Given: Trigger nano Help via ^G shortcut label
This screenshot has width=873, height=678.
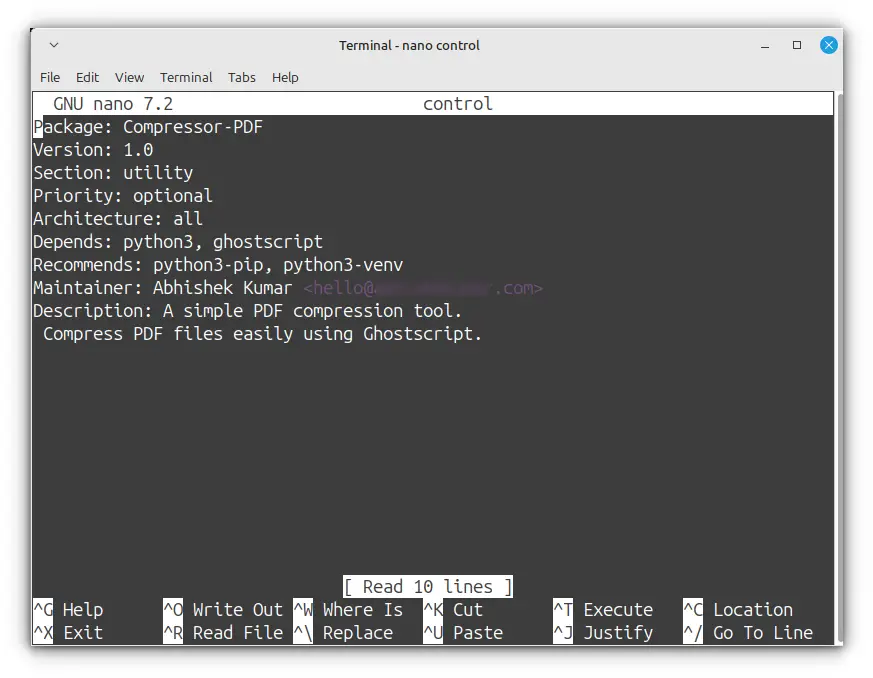Looking at the screenshot, I should click(66, 609).
